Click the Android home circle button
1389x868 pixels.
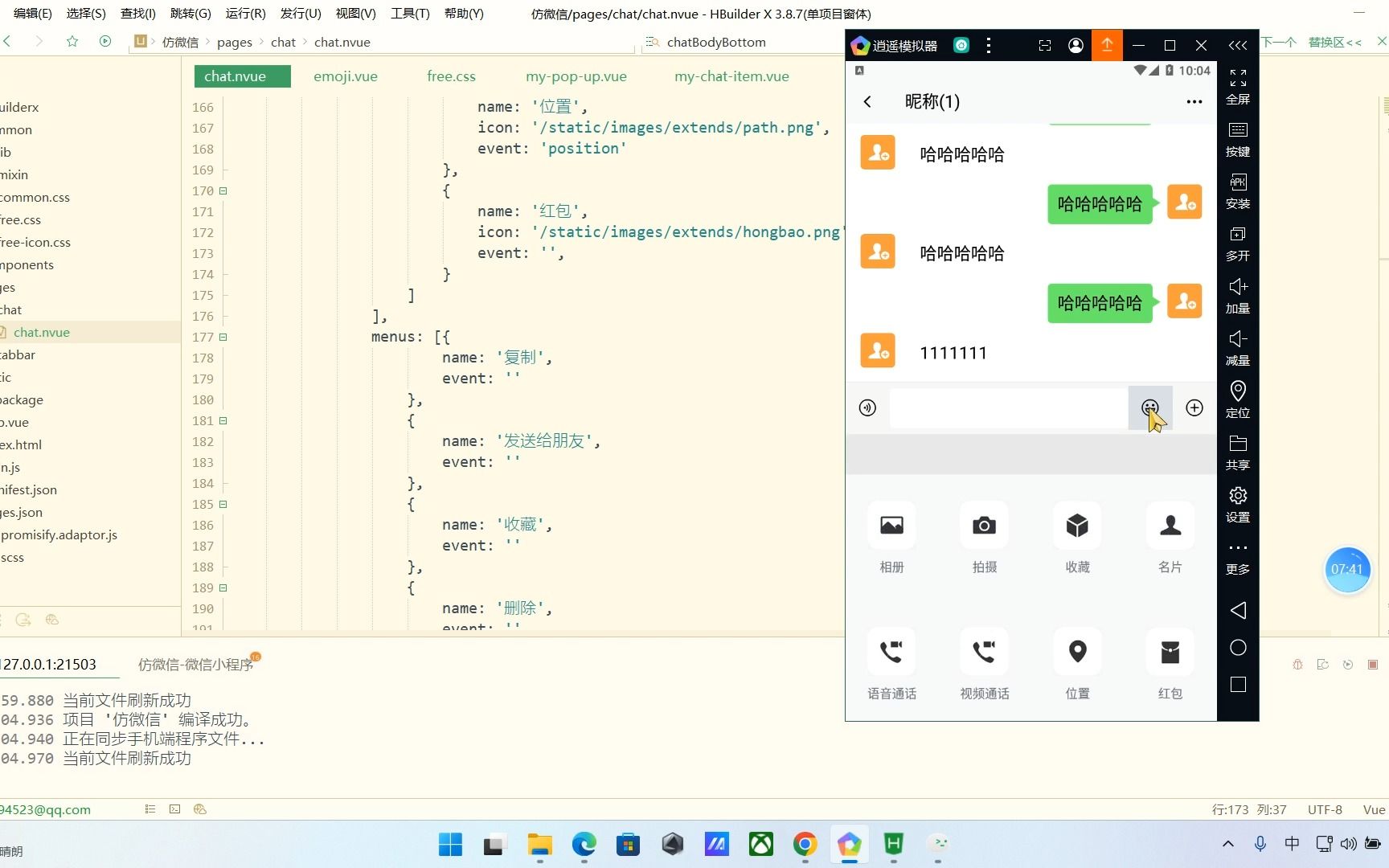pos(1238,648)
